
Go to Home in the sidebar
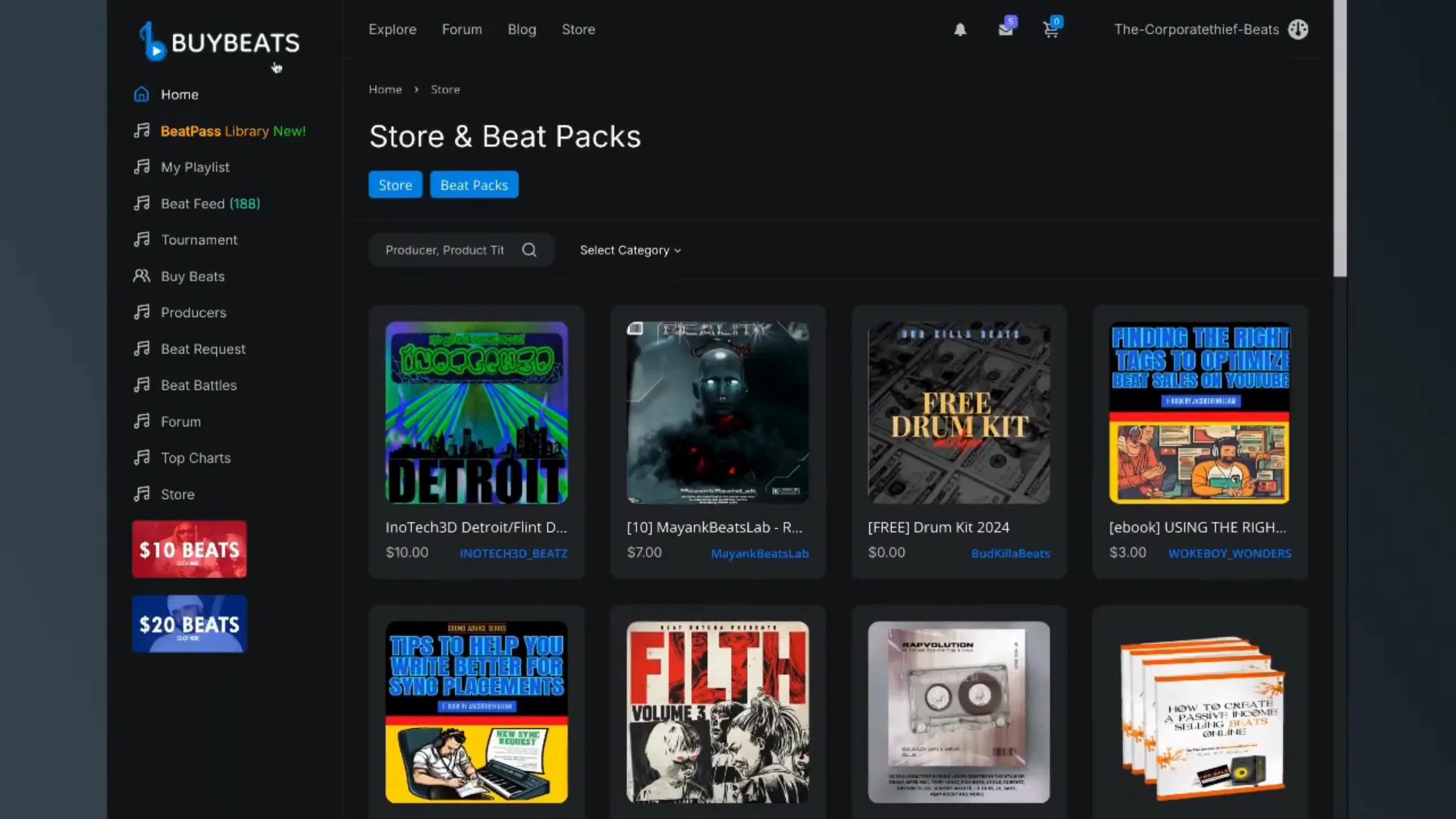tap(180, 95)
